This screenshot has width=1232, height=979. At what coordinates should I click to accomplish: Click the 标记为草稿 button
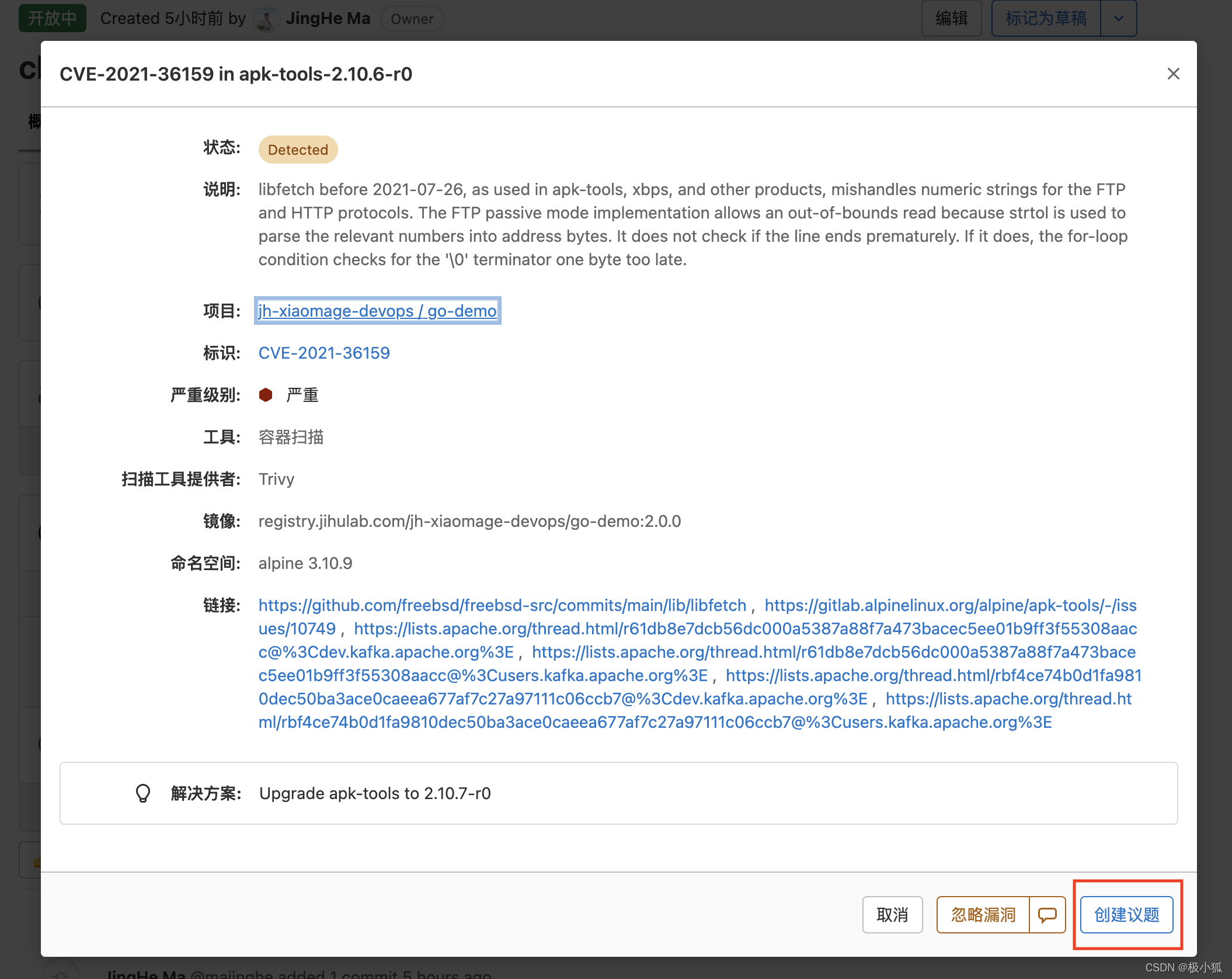[x=1046, y=19]
